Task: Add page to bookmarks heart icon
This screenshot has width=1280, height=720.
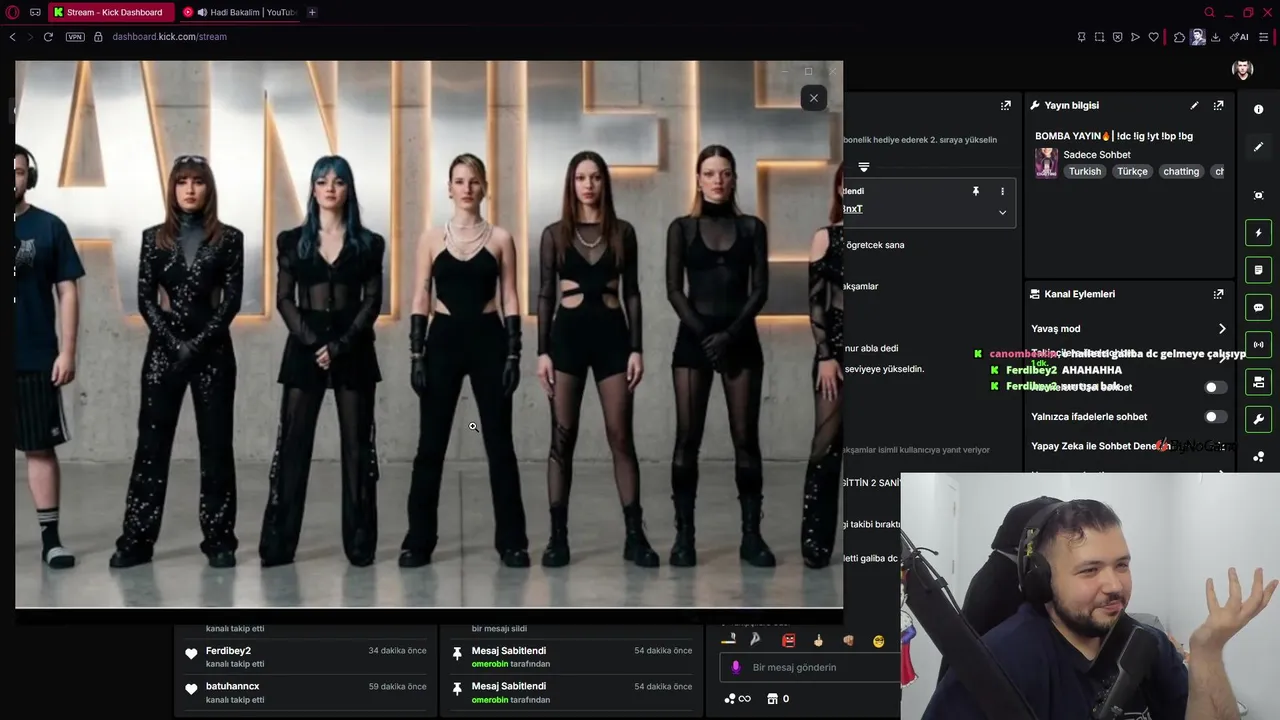Action: pyautogui.click(x=1153, y=37)
